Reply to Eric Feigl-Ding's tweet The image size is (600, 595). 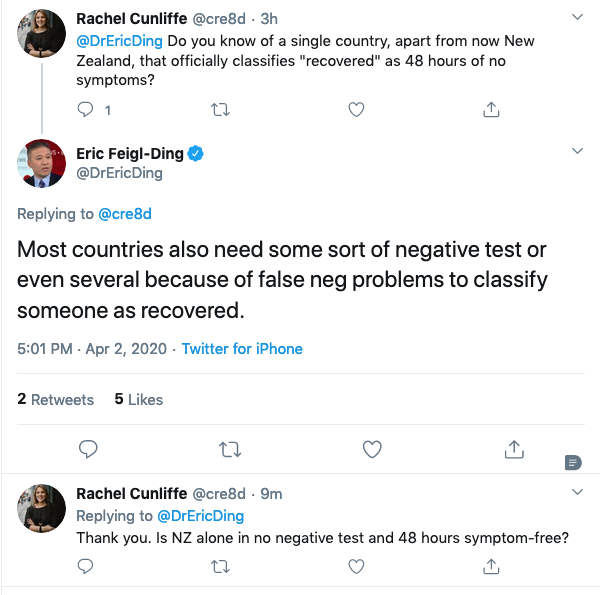pos(87,449)
